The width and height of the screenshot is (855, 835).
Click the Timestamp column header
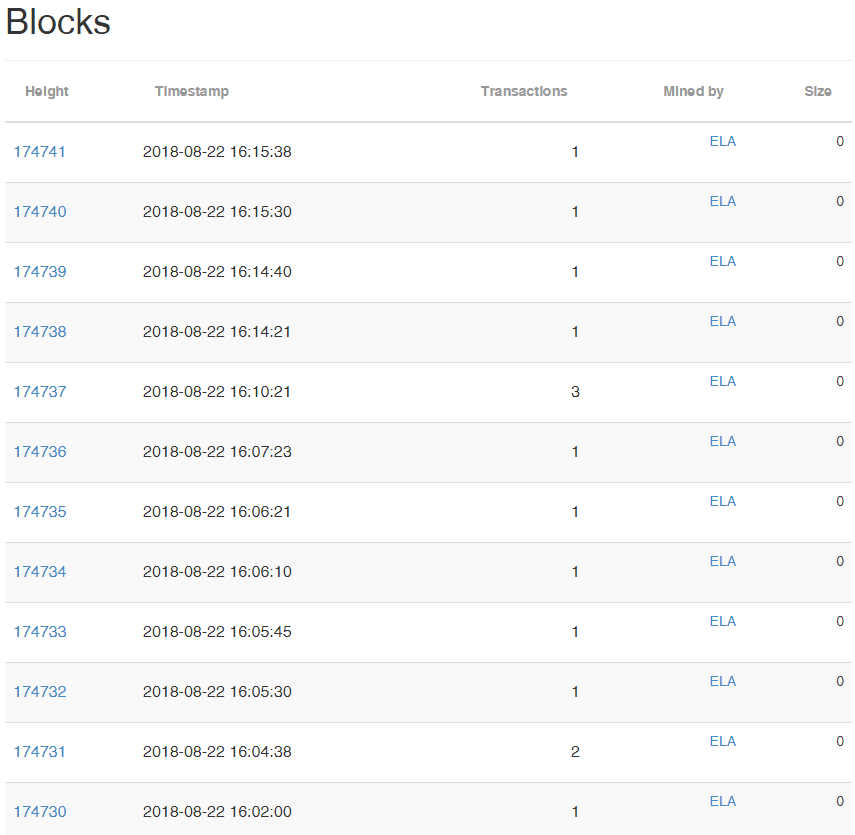click(x=192, y=92)
